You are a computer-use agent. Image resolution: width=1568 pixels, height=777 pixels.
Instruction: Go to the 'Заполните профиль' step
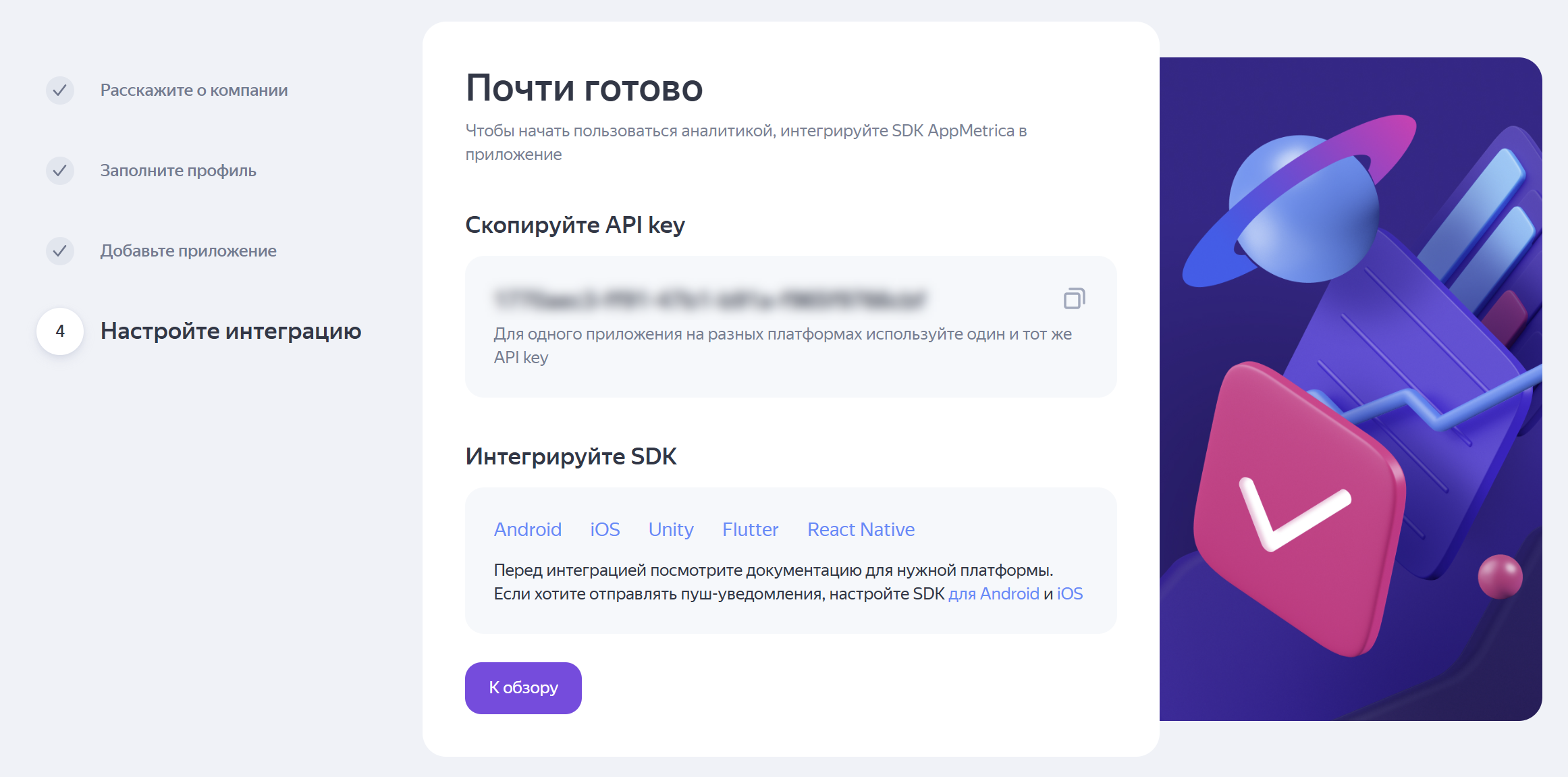[178, 171]
